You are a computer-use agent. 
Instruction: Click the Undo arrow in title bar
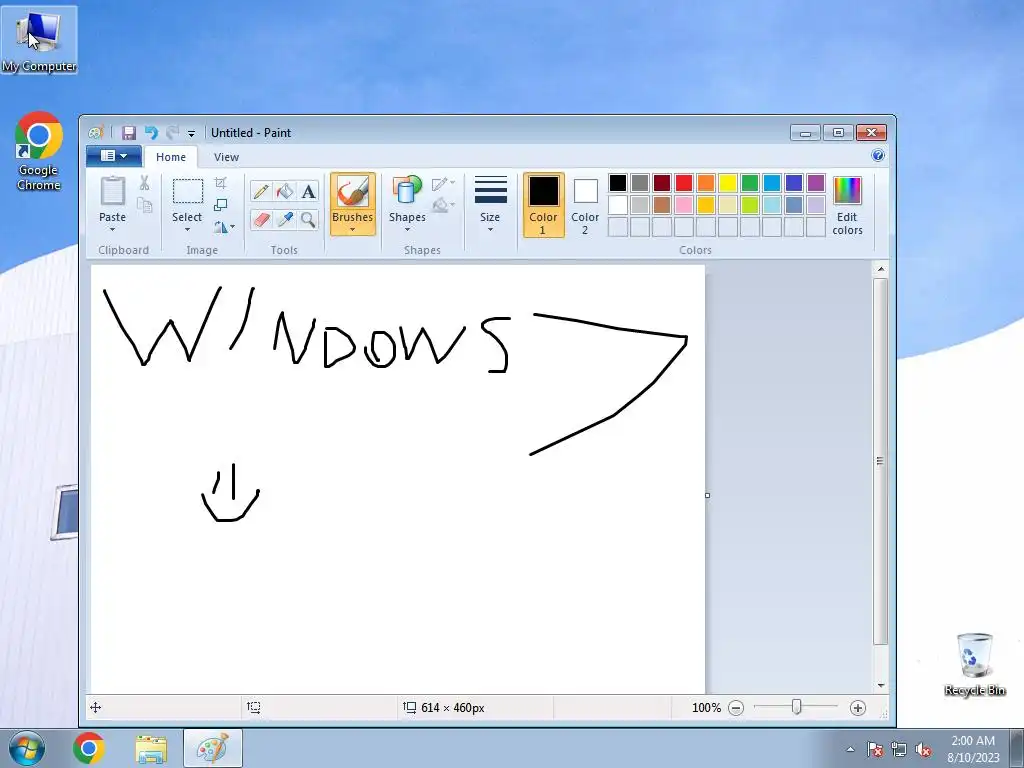coord(151,133)
